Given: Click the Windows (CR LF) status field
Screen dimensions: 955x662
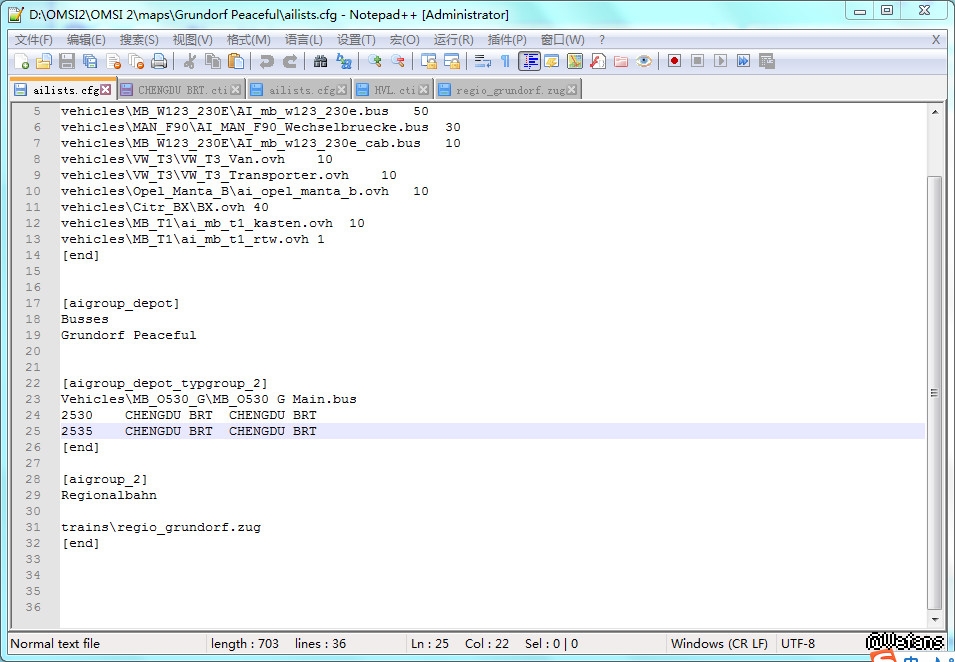Looking at the screenshot, I should point(719,644).
